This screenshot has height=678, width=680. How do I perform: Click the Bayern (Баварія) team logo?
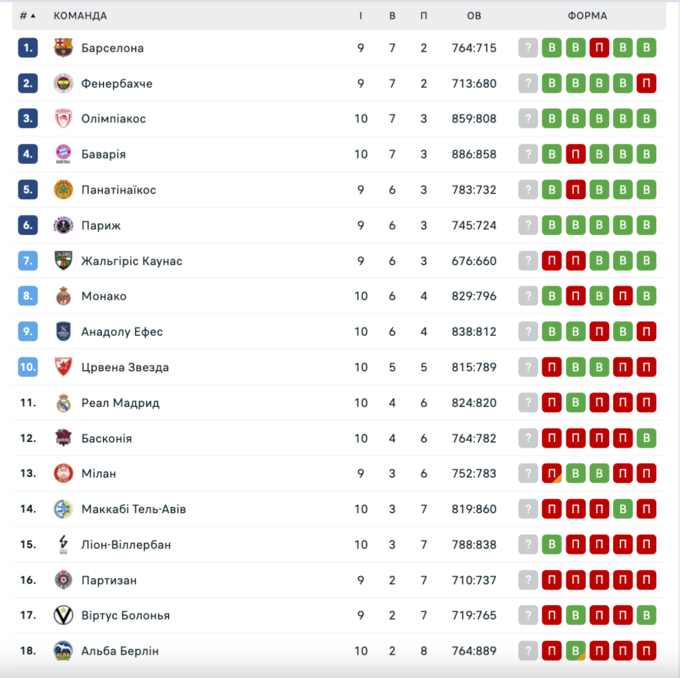[x=63, y=154]
